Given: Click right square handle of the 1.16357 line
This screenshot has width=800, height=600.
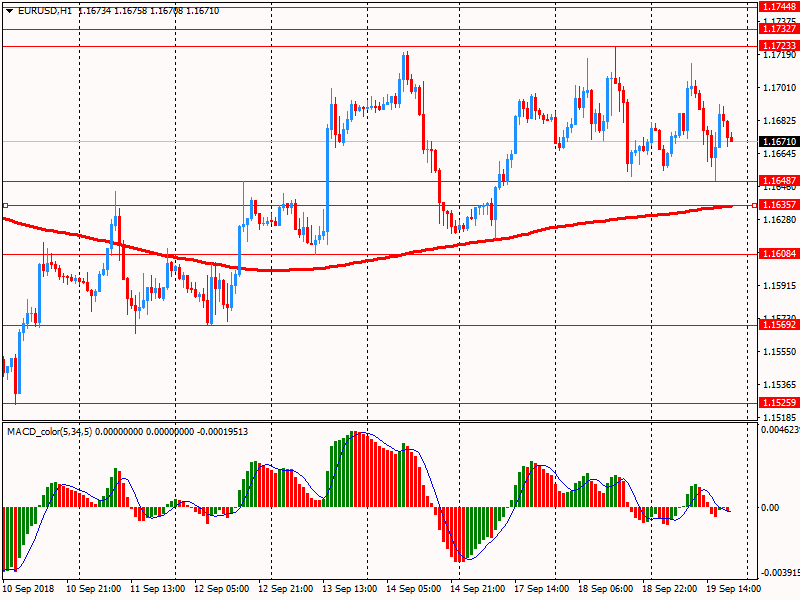Looking at the screenshot, I should pyautogui.click(x=754, y=205).
